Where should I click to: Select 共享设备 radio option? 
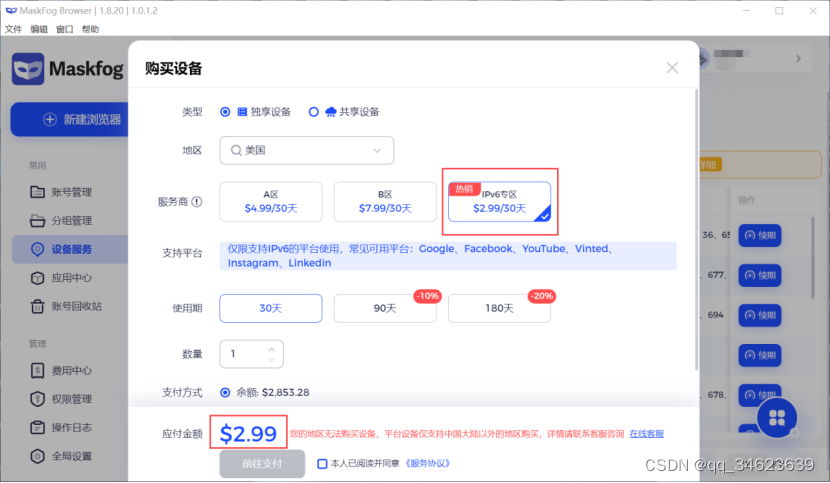point(314,112)
